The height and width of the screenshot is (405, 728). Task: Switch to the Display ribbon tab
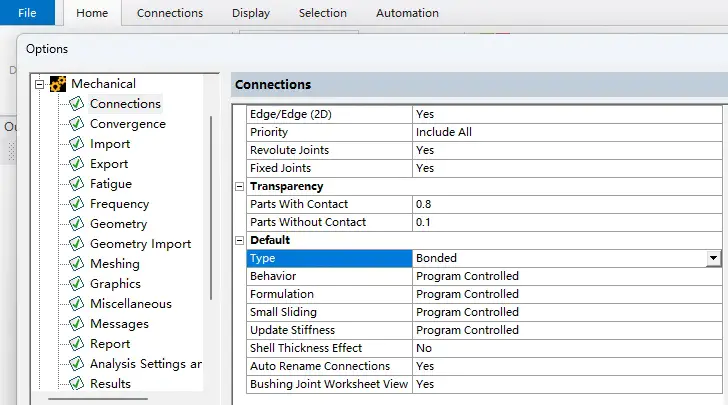pyautogui.click(x=251, y=13)
